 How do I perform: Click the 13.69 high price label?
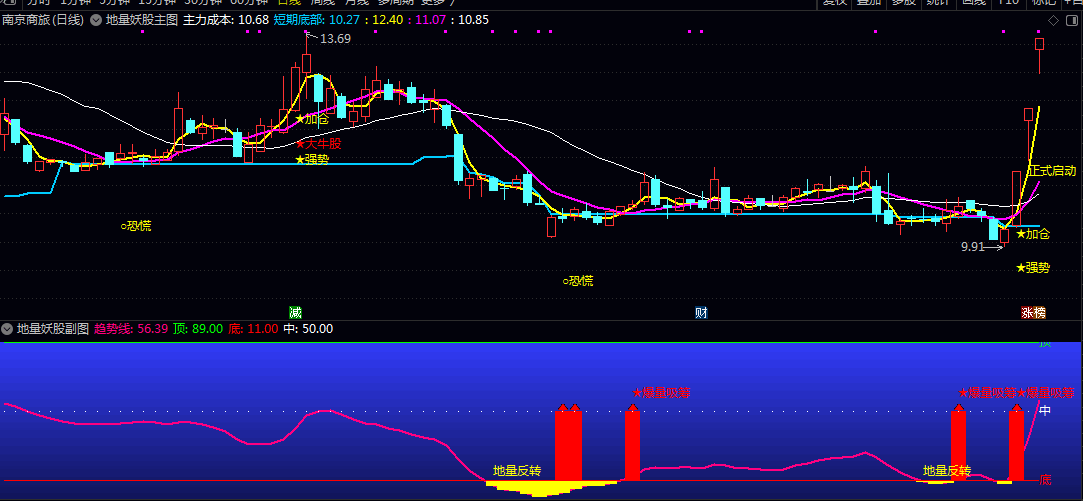coord(335,39)
